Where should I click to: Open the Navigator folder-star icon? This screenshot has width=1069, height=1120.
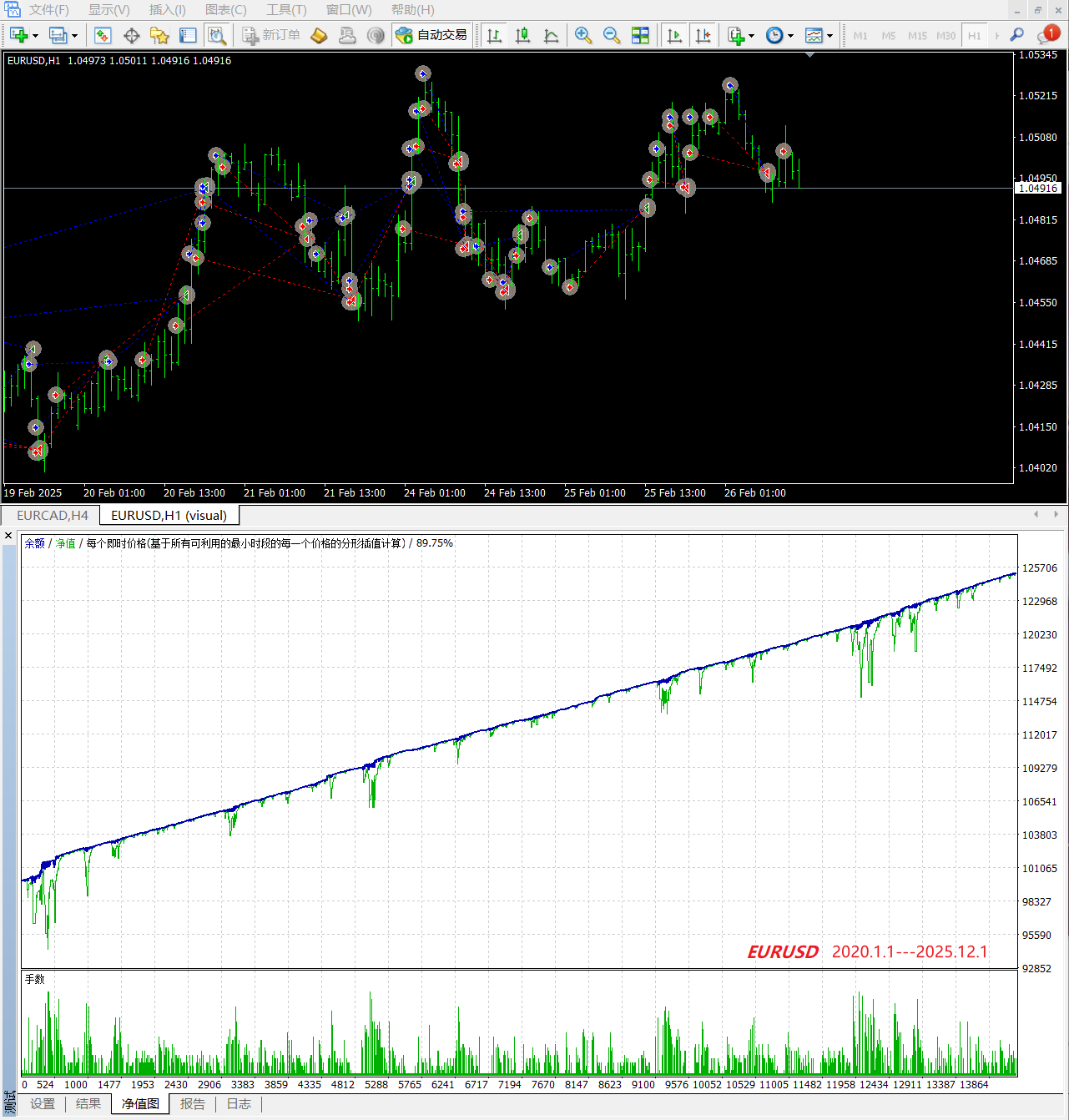[159, 35]
